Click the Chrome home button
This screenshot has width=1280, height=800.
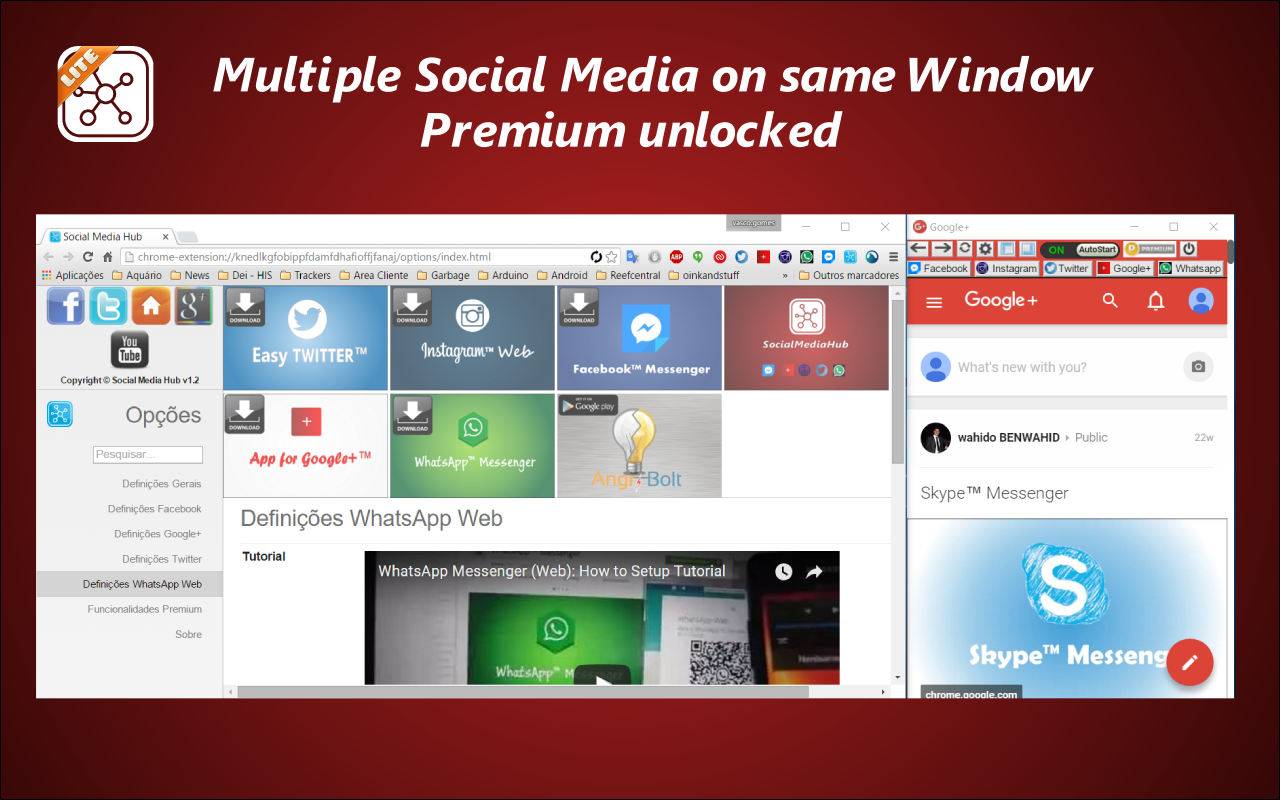[107, 257]
